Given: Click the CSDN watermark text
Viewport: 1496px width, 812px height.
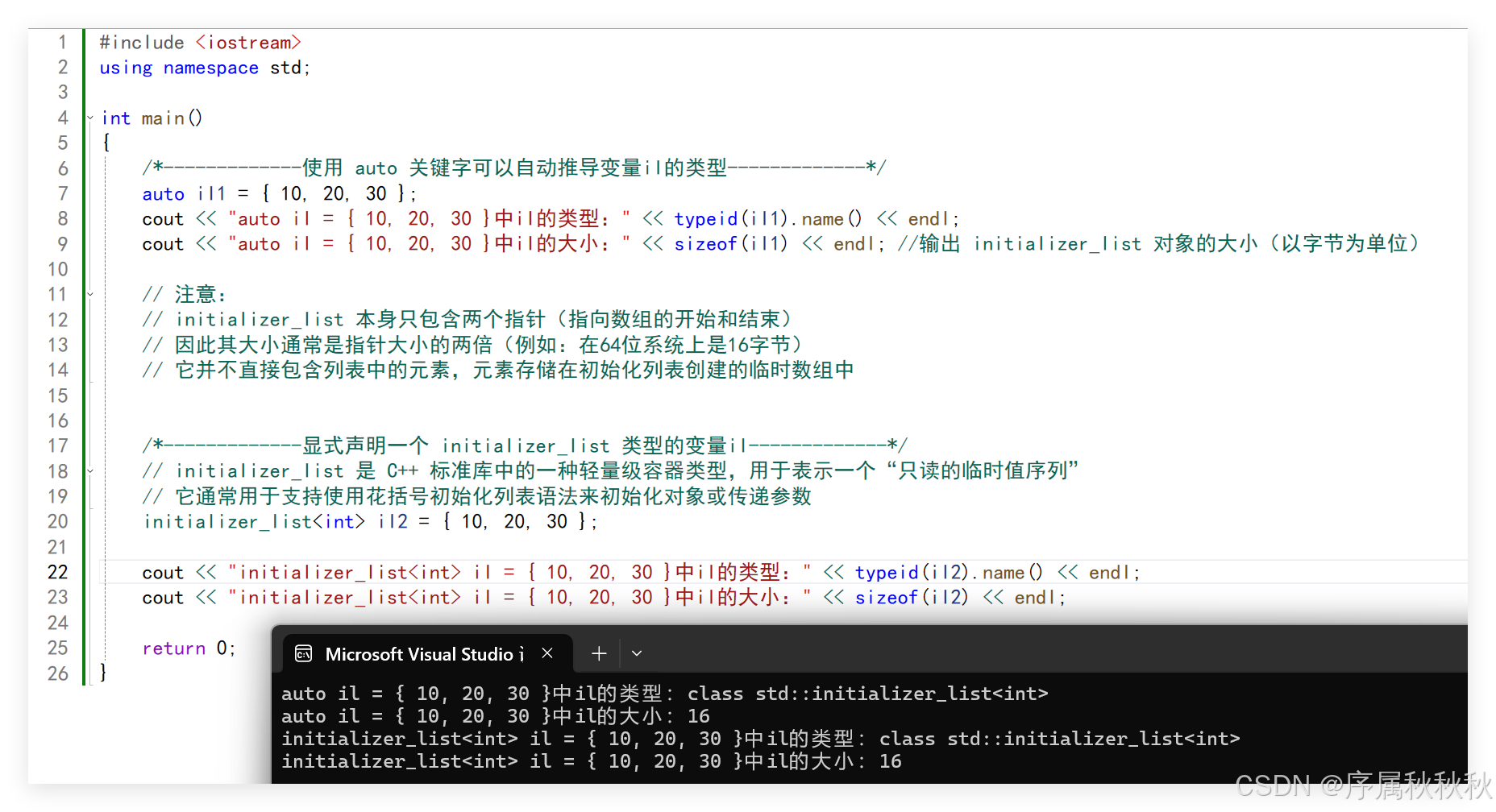Looking at the screenshot, I should tap(1362, 785).
